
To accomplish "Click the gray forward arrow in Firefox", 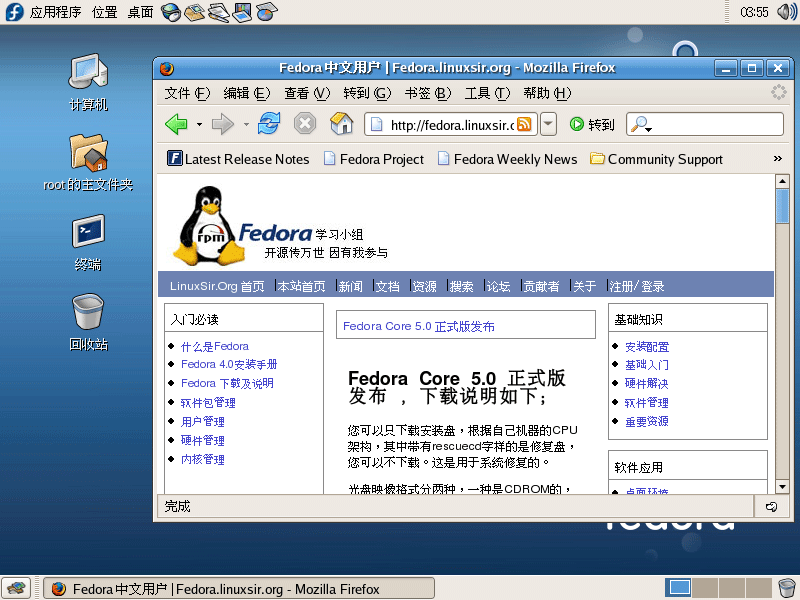I will pyautogui.click(x=223, y=124).
